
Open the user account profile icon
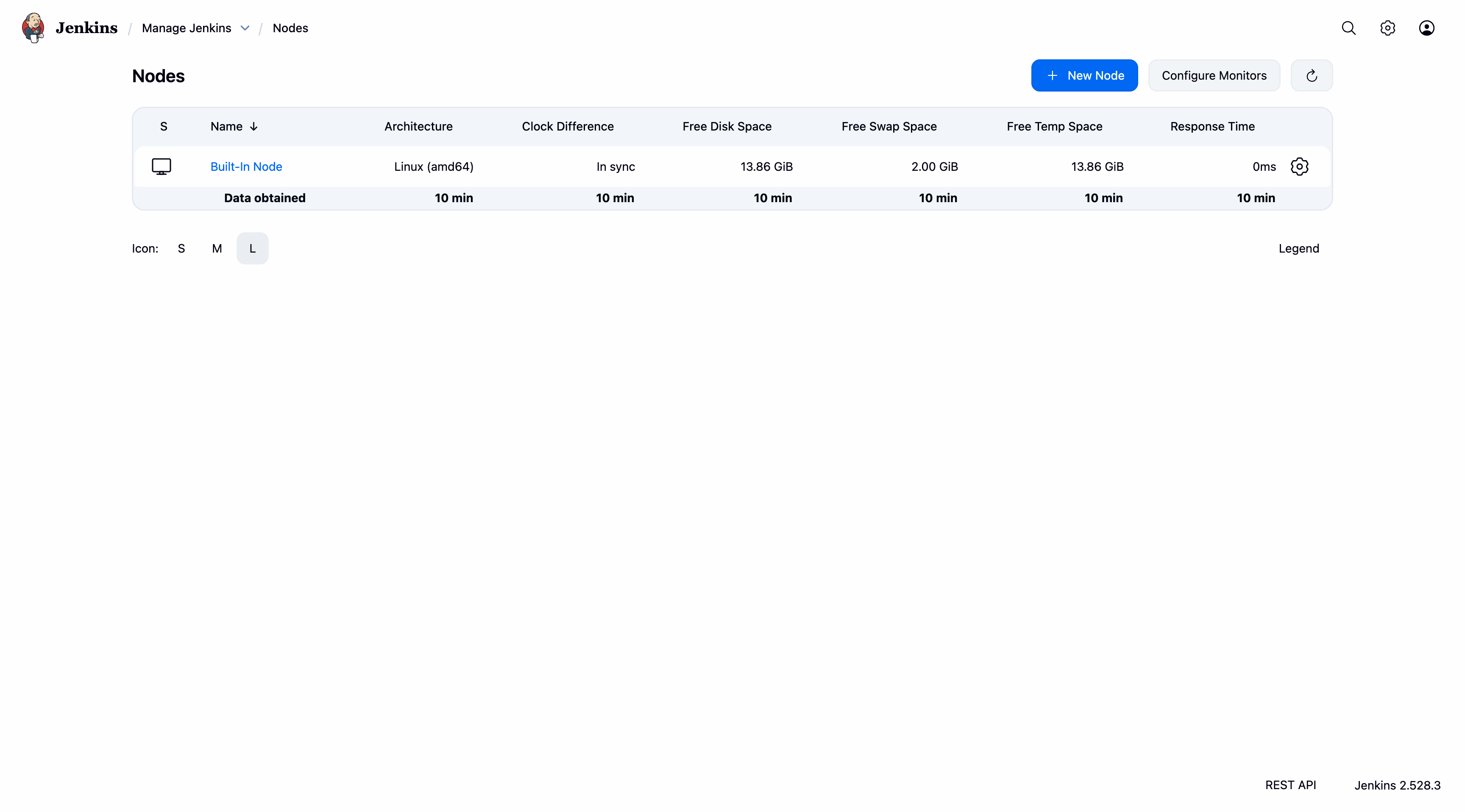coord(1426,28)
